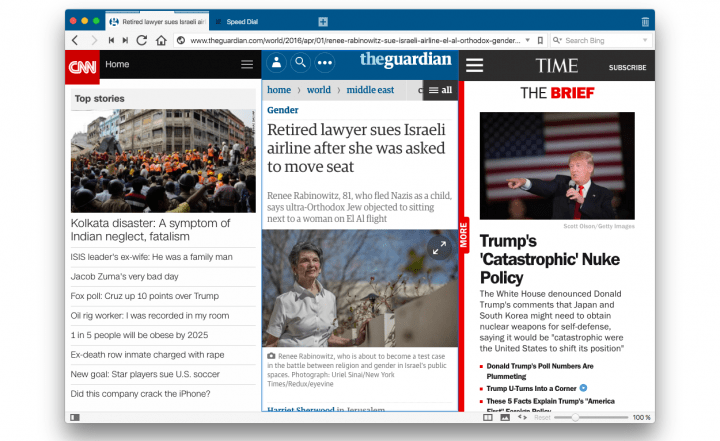Toggle image loading in status bar
The height and width of the screenshot is (441, 720).
[x=505, y=418]
